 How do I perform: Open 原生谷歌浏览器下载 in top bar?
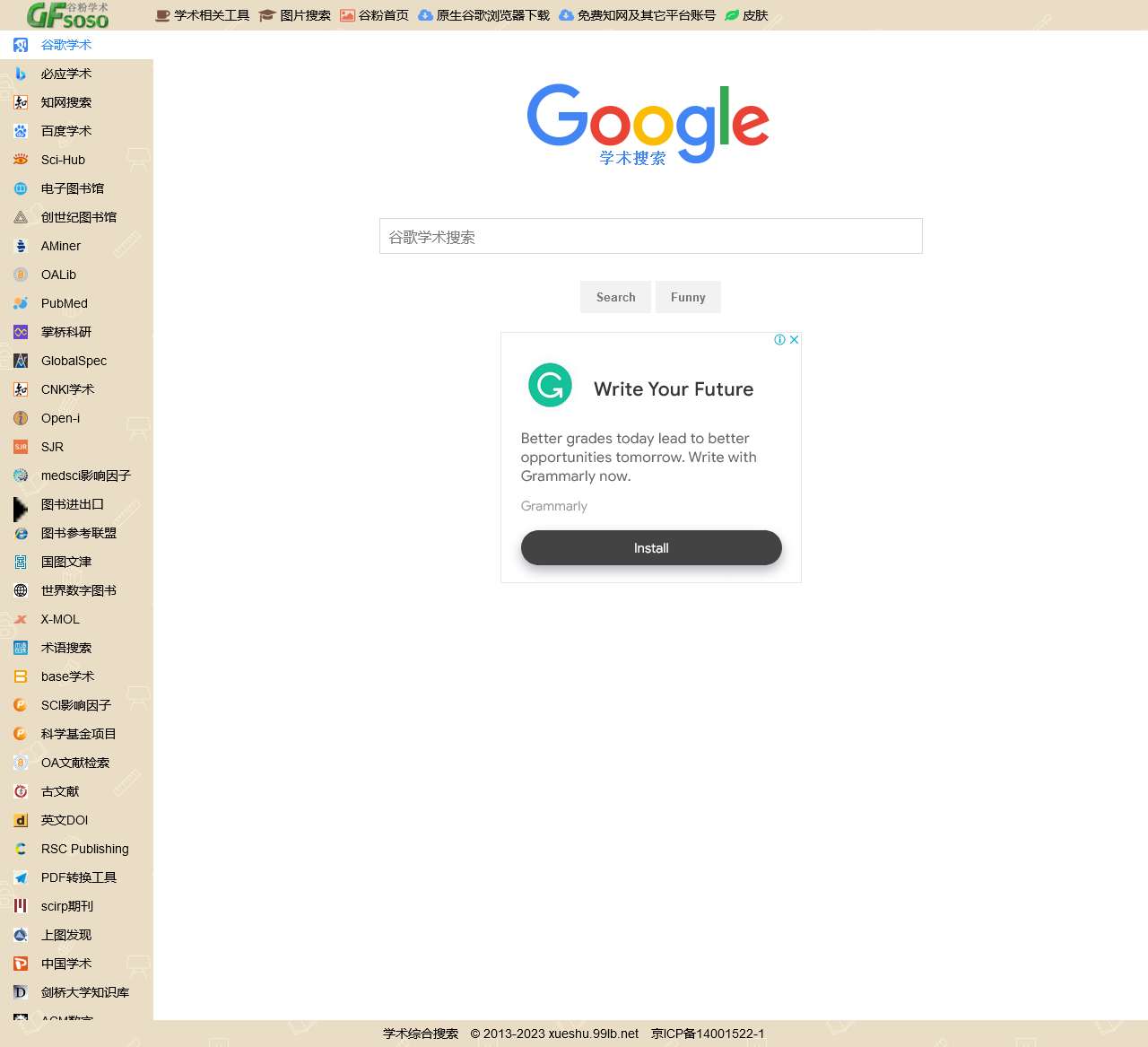484,15
